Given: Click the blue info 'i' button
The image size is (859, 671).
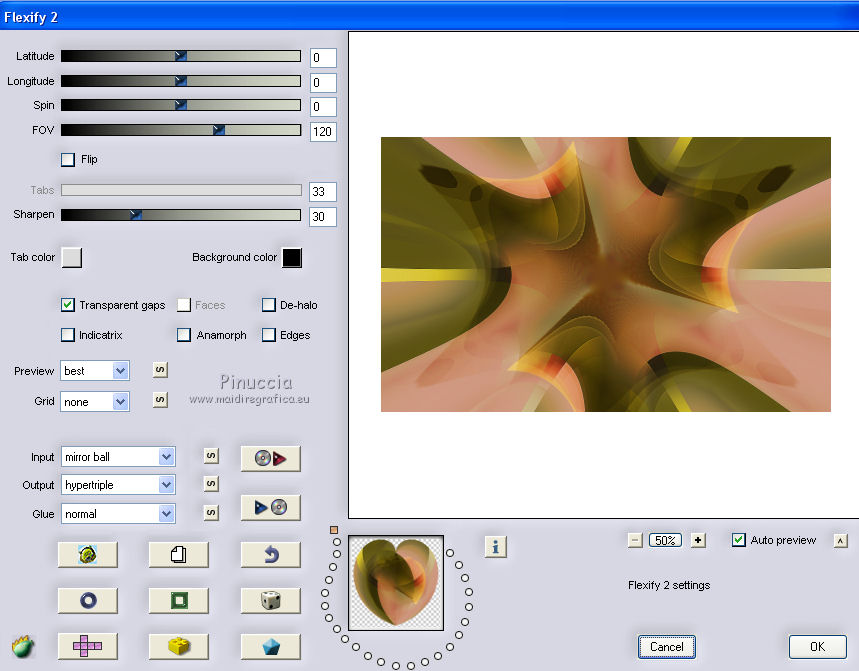Looking at the screenshot, I should [496, 547].
